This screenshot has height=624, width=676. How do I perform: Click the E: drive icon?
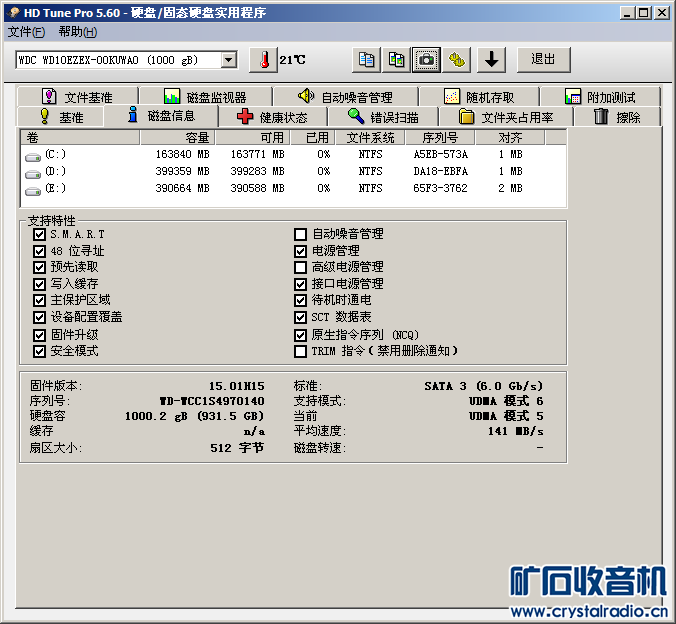coord(33,191)
